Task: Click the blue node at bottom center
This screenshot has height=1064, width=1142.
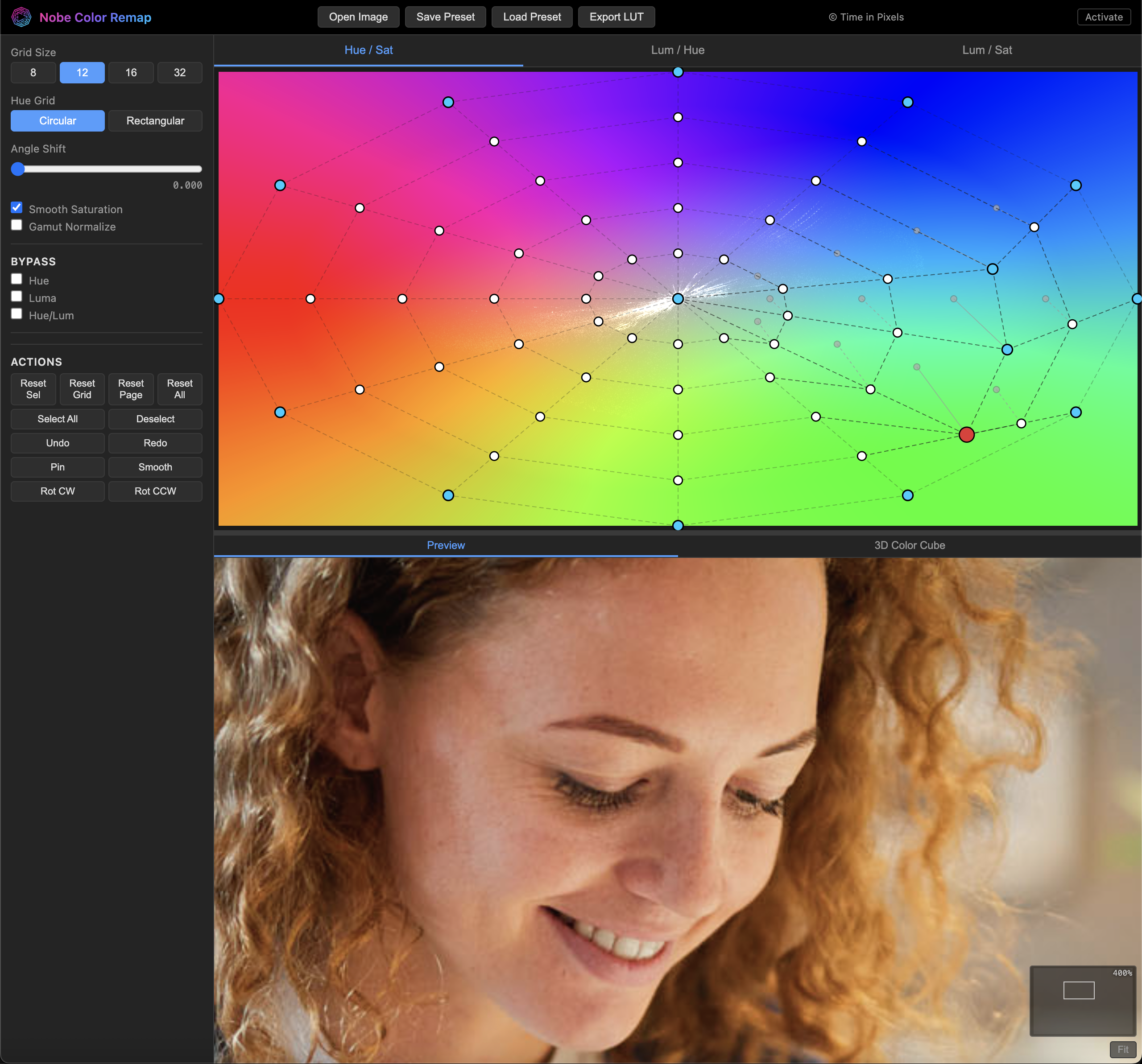Action: point(678,525)
